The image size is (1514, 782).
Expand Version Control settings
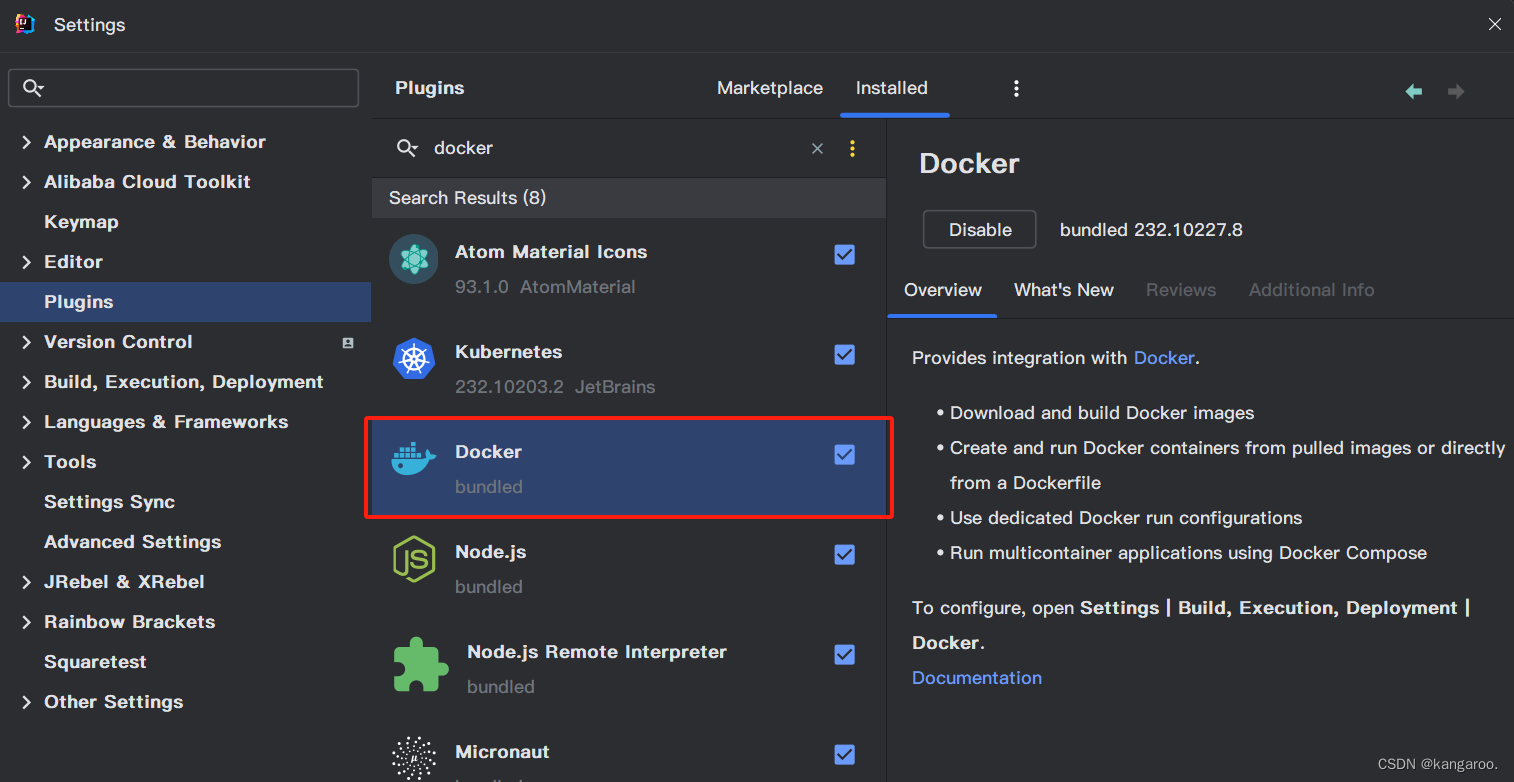coord(26,342)
